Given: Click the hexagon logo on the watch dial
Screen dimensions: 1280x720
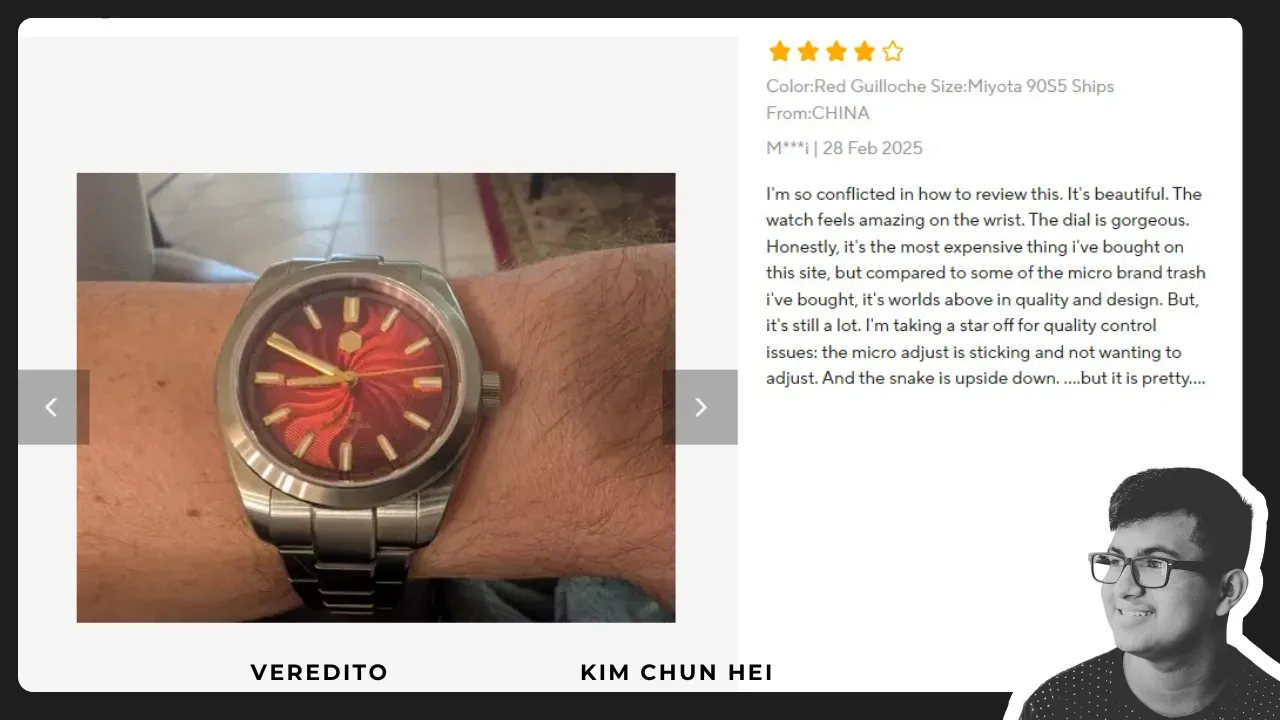Looking at the screenshot, I should pyautogui.click(x=349, y=341).
